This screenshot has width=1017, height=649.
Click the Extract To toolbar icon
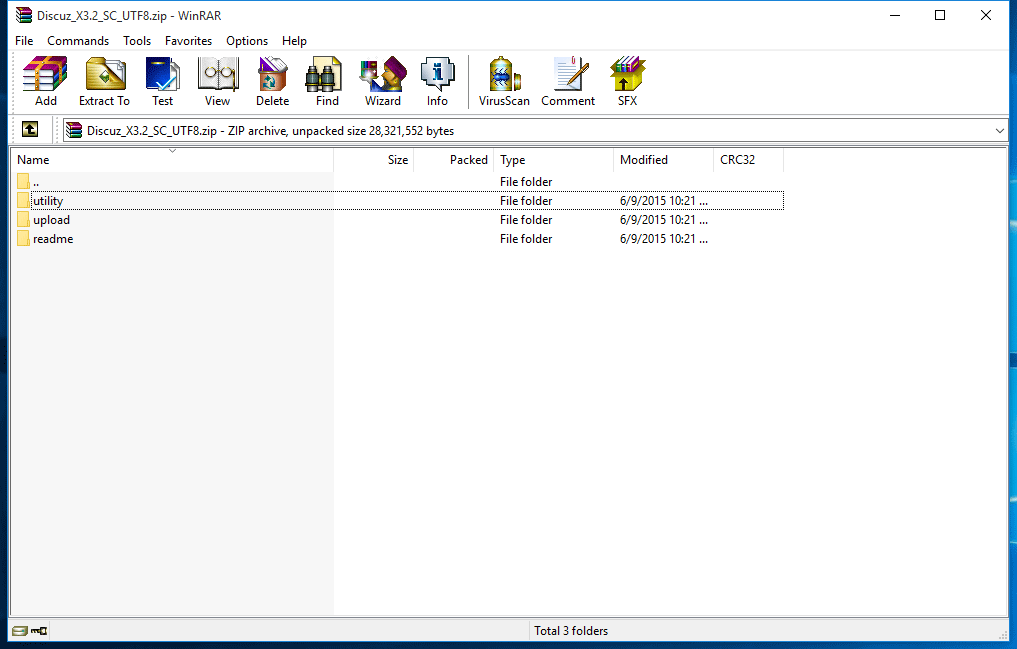[104, 81]
